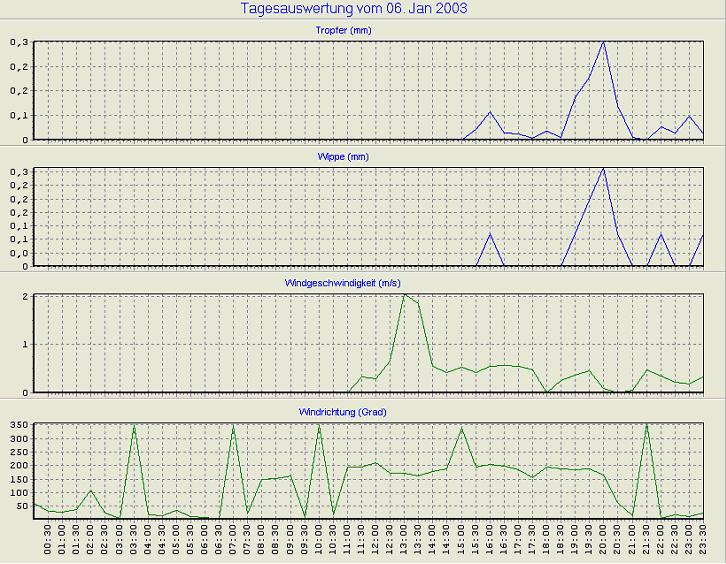Screen dimensions: 726x564
Task: Click the Tropfer chart's highest peak
Action: point(603,42)
